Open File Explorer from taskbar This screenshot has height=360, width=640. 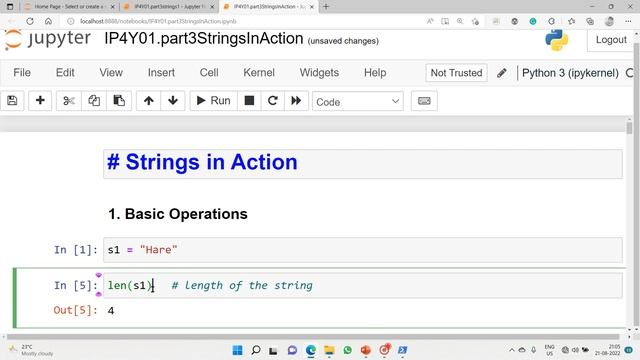coord(329,350)
